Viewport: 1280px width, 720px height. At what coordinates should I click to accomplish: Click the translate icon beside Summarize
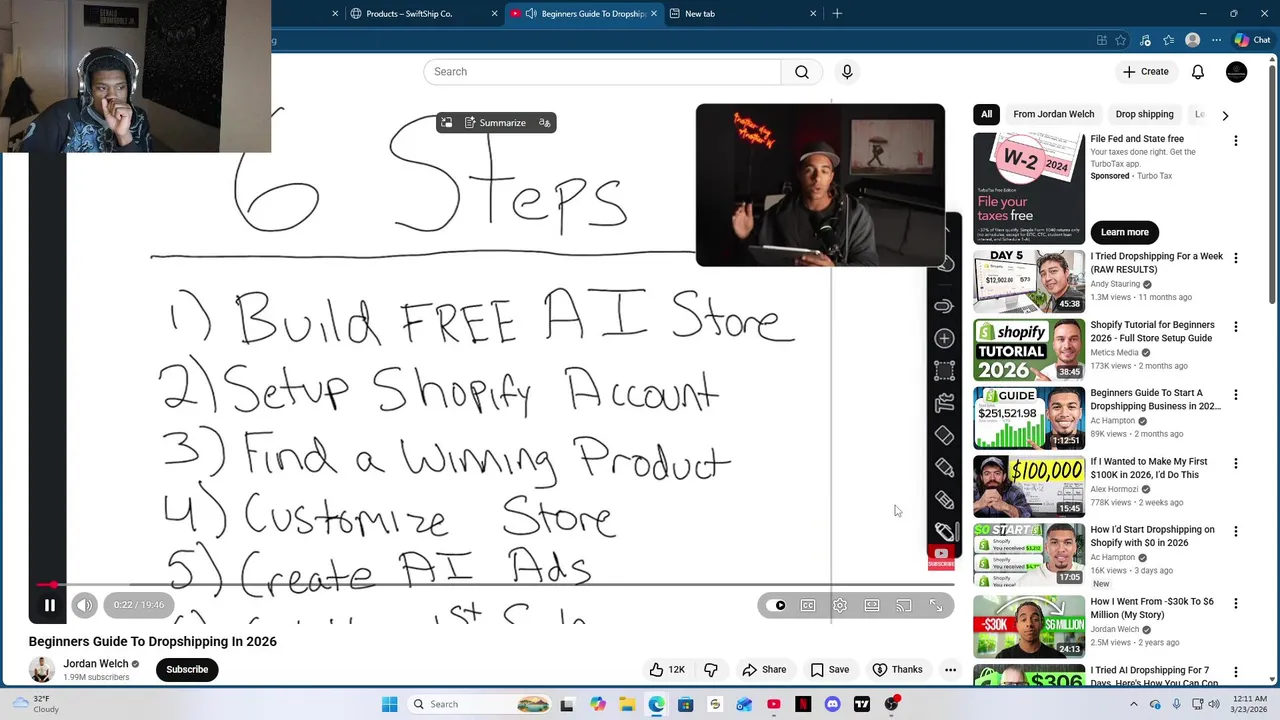tap(545, 123)
